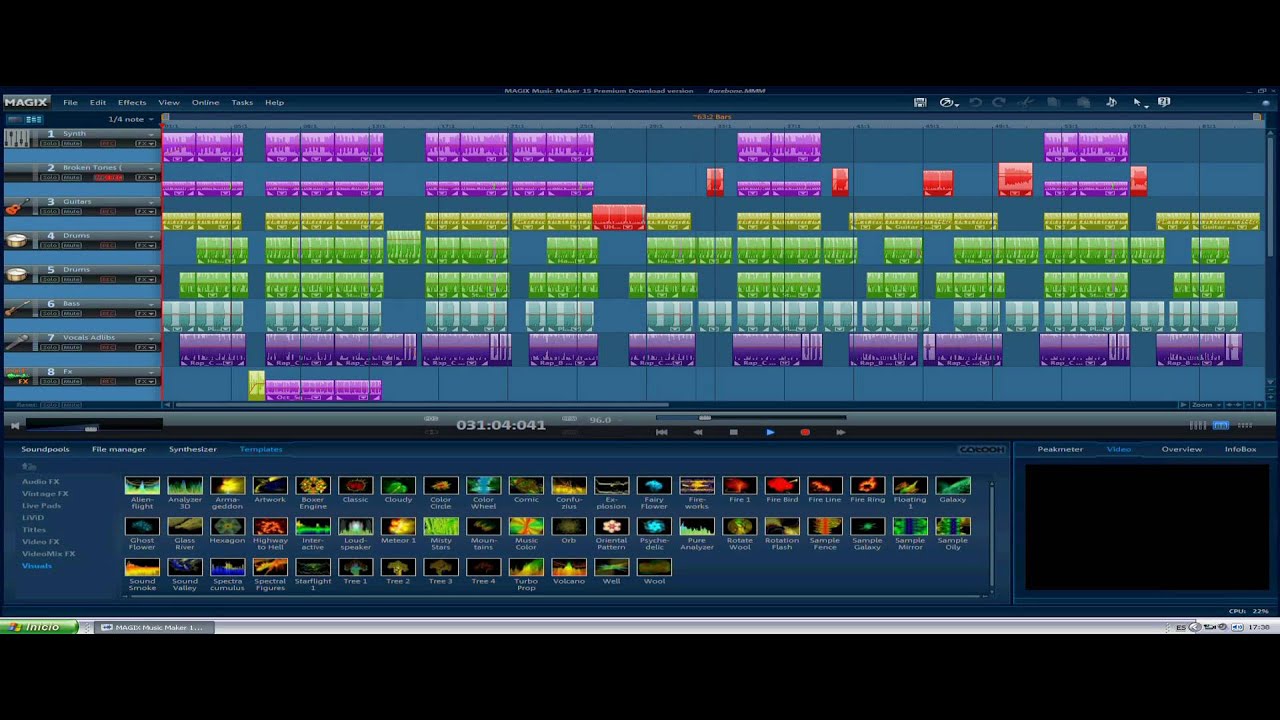This screenshot has width=1280, height=720.
Task: Open the Tasks menu
Action: 242,102
